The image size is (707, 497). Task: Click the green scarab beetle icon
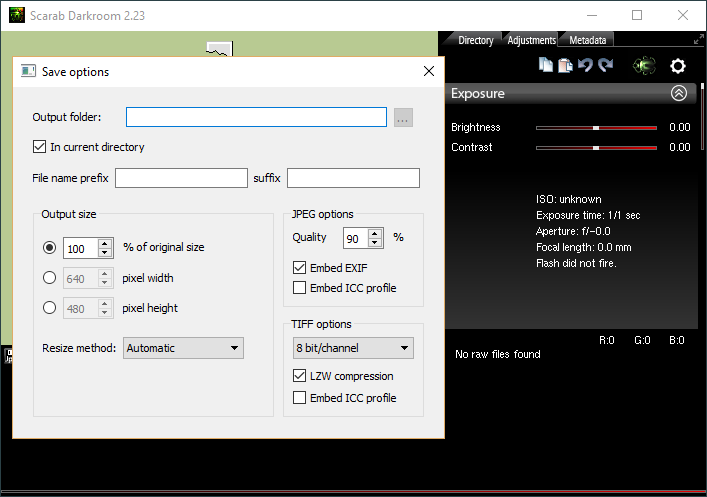[644, 66]
